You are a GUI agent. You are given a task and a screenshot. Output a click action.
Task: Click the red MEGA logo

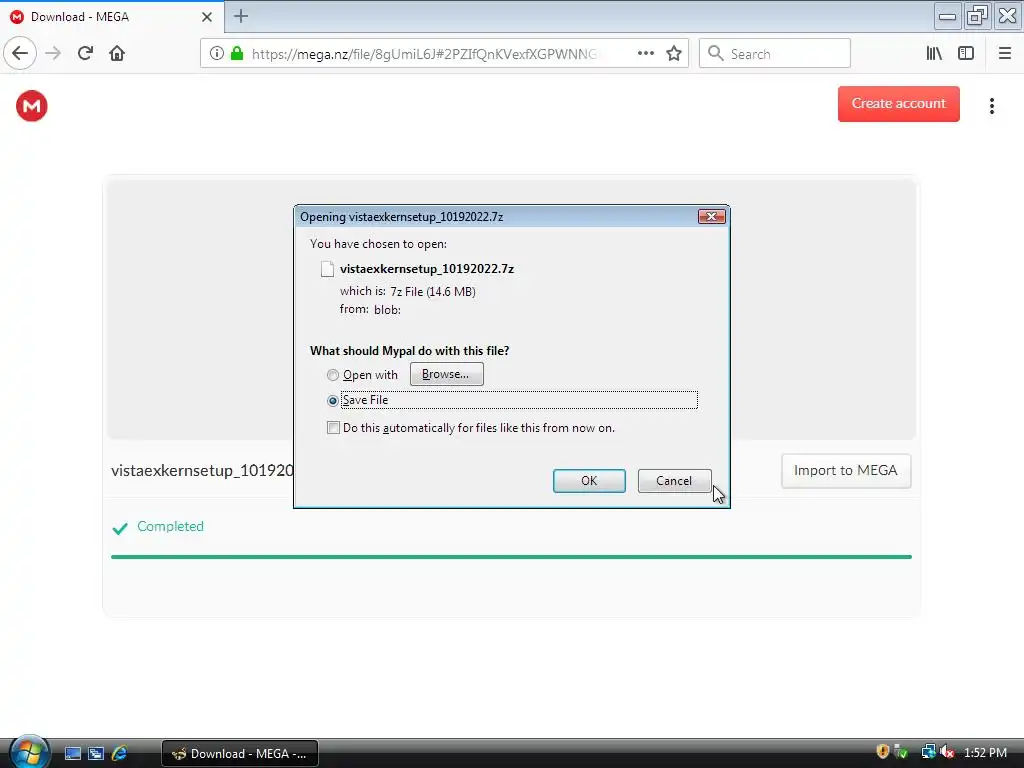click(x=32, y=106)
